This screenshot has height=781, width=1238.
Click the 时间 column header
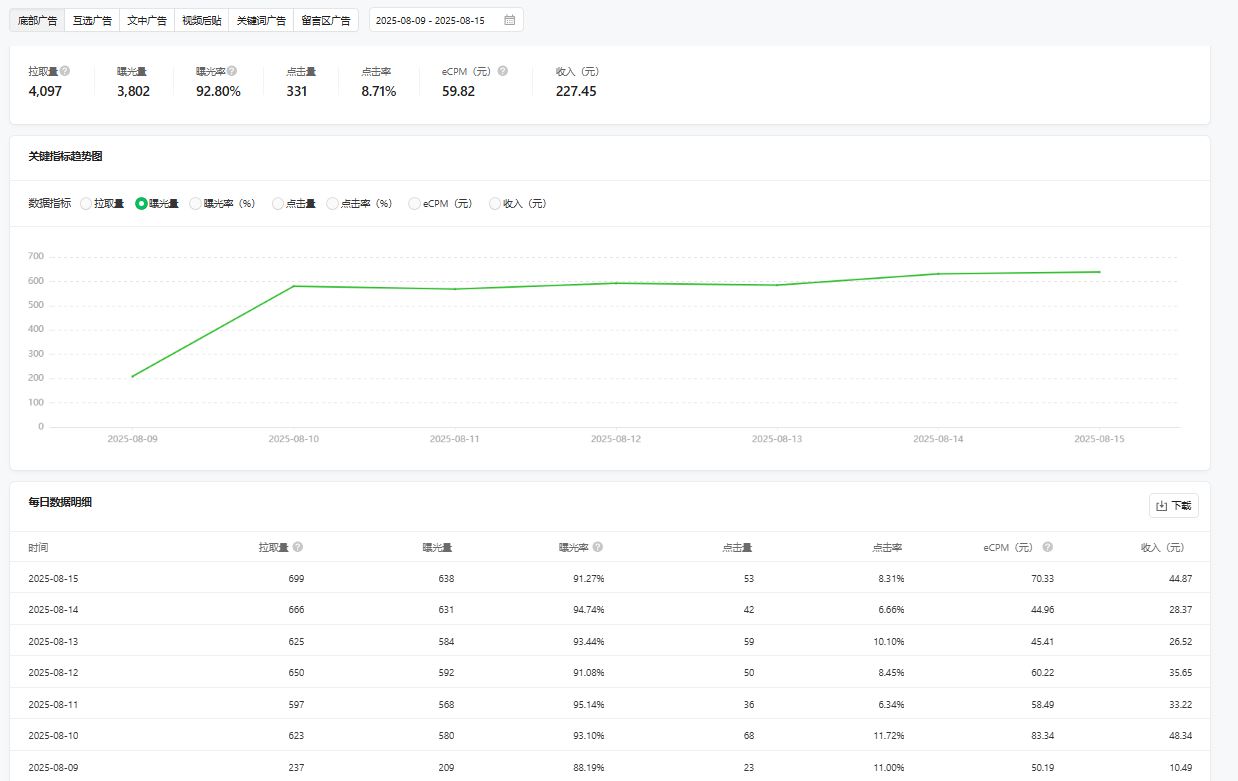tap(38, 548)
